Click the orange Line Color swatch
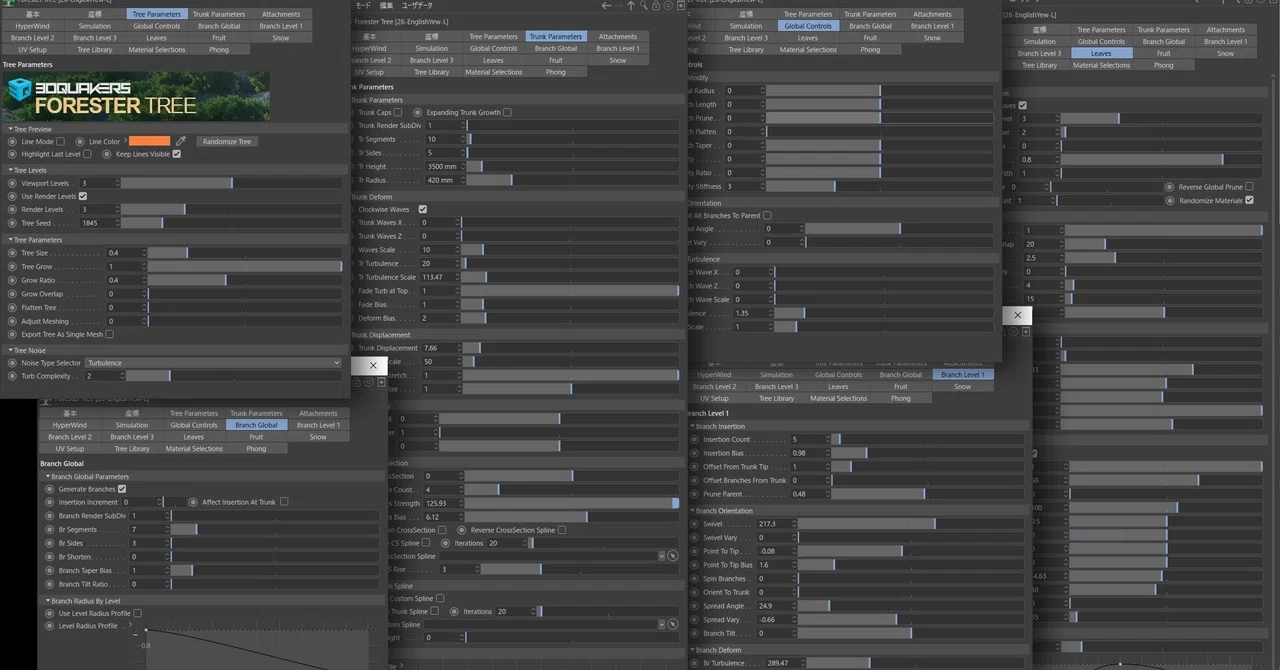1280x670 pixels. [x=150, y=142]
